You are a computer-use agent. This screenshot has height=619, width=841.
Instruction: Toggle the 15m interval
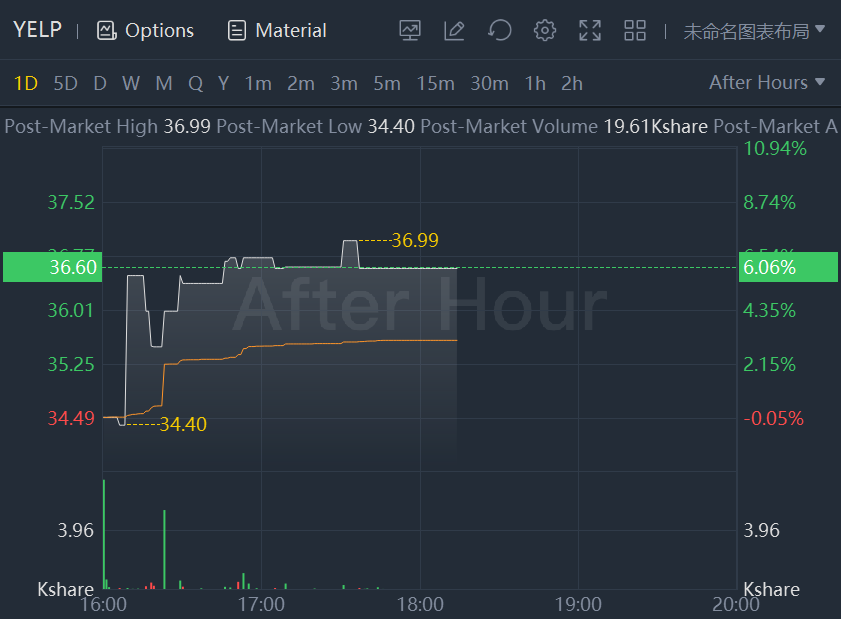click(x=435, y=83)
